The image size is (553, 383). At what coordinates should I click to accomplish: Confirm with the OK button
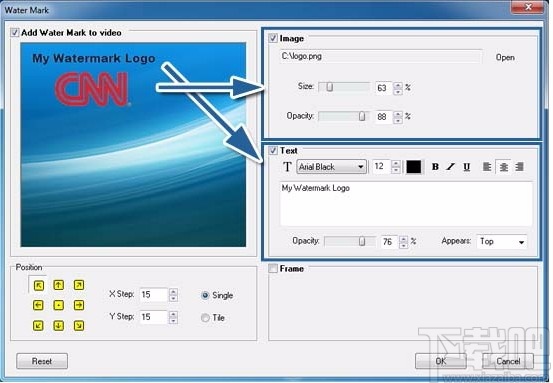click(441, 361)
